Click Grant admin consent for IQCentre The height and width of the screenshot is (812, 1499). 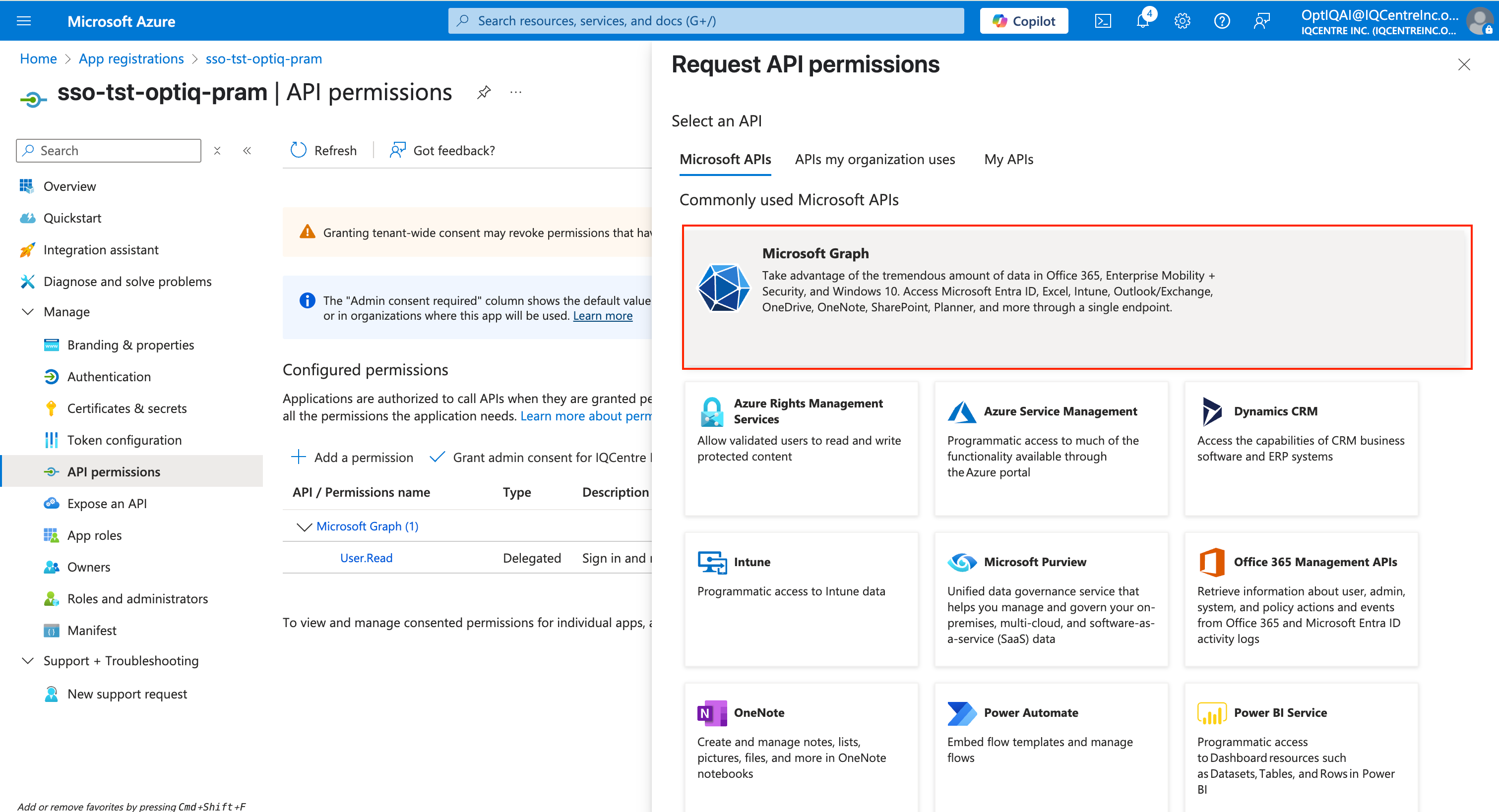pyautogui.click(x=541, y=457)
